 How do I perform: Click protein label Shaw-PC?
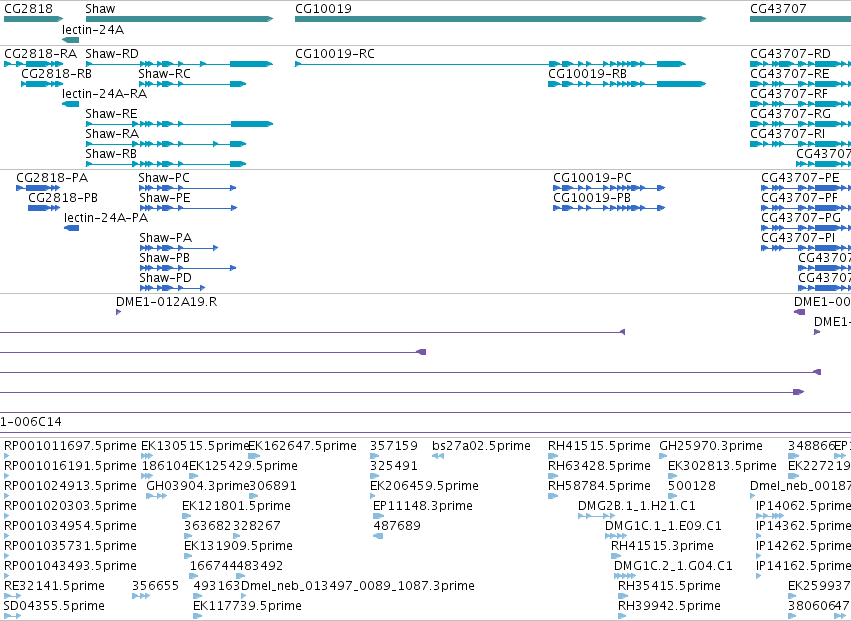coord(164,178)
